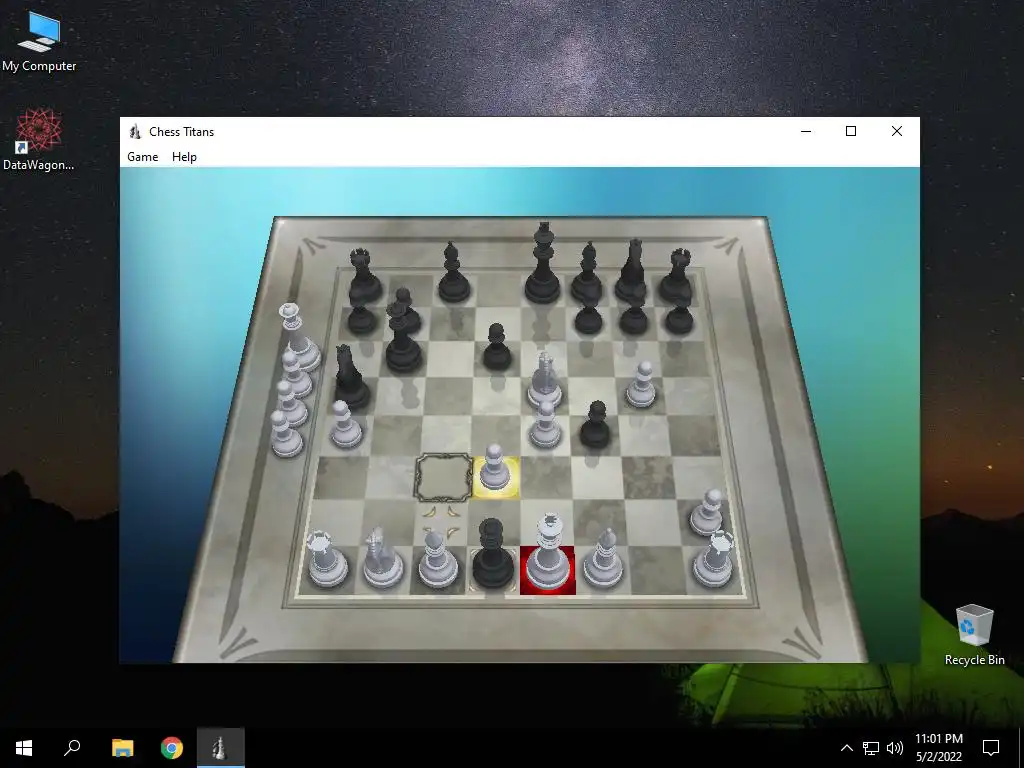
Task: Select the white pawn on the yellow square
Action: coord(495,468)
